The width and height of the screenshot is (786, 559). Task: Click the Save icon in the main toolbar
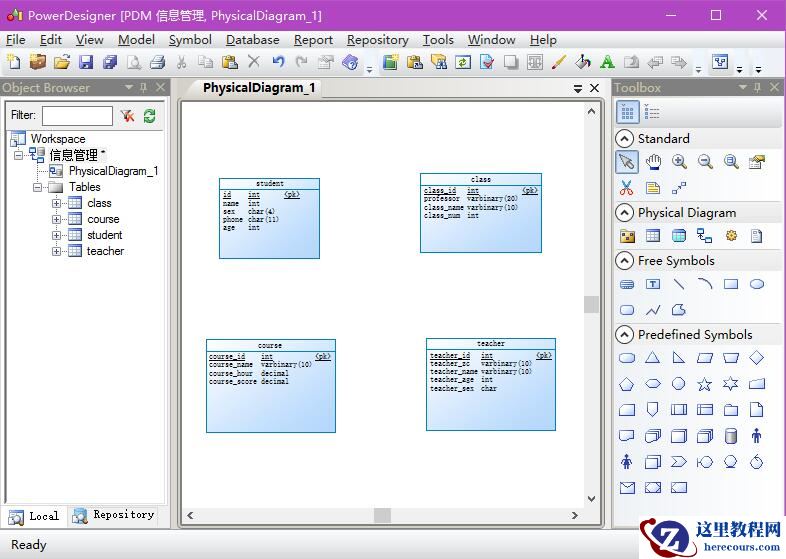86,63
